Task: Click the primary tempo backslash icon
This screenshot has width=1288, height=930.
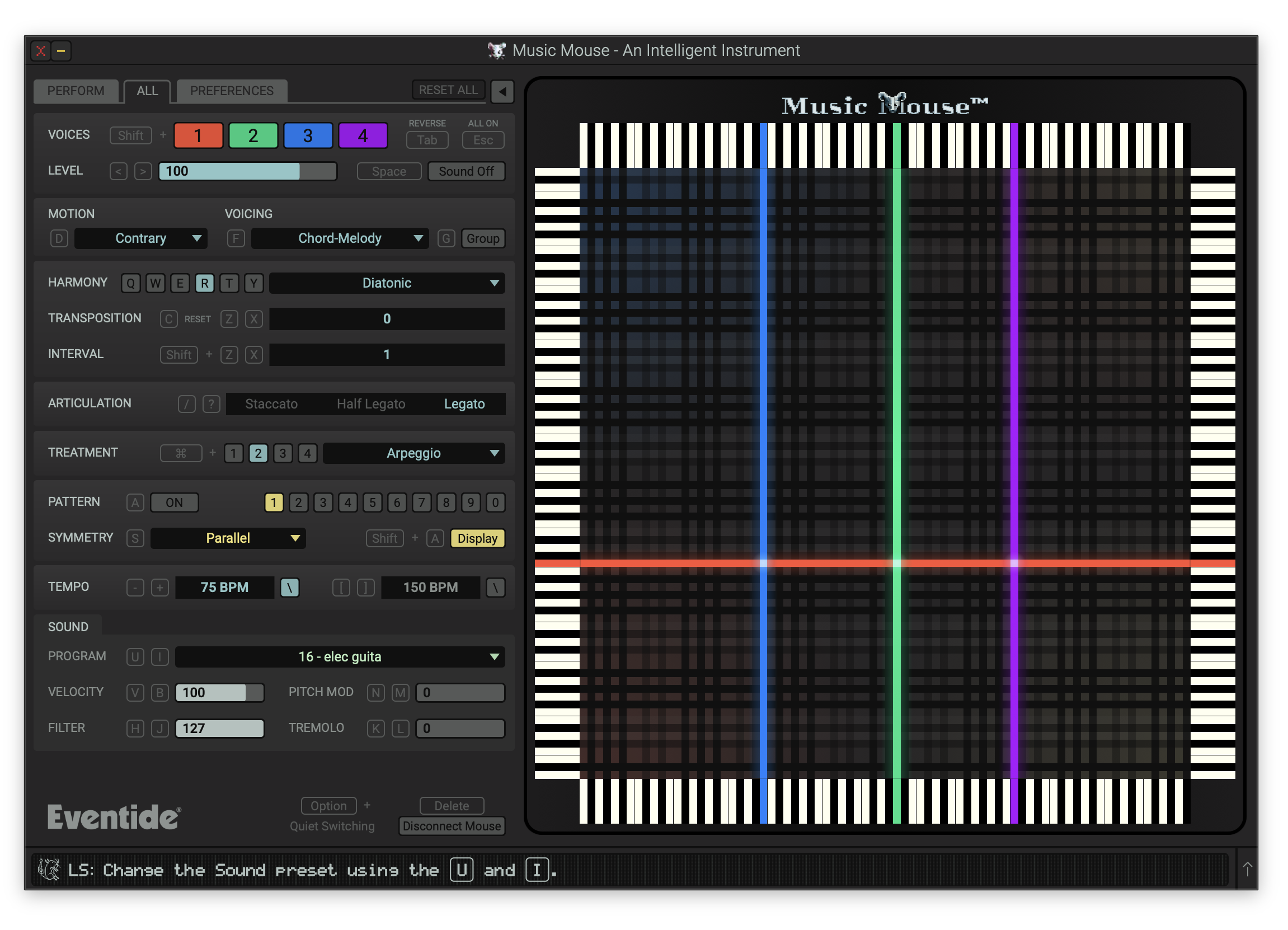Action: 290,588
